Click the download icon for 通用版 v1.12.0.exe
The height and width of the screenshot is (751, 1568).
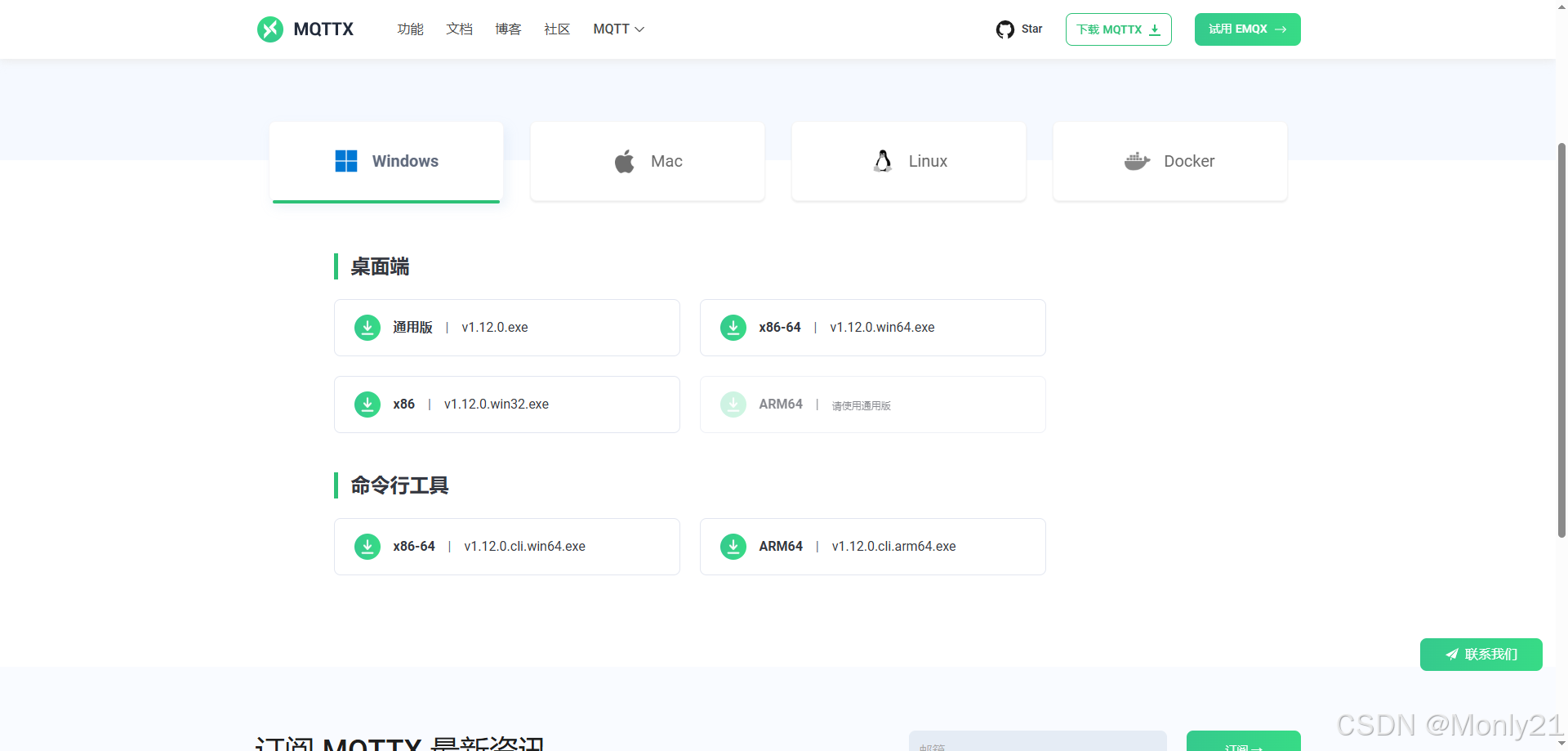(367, 327)
